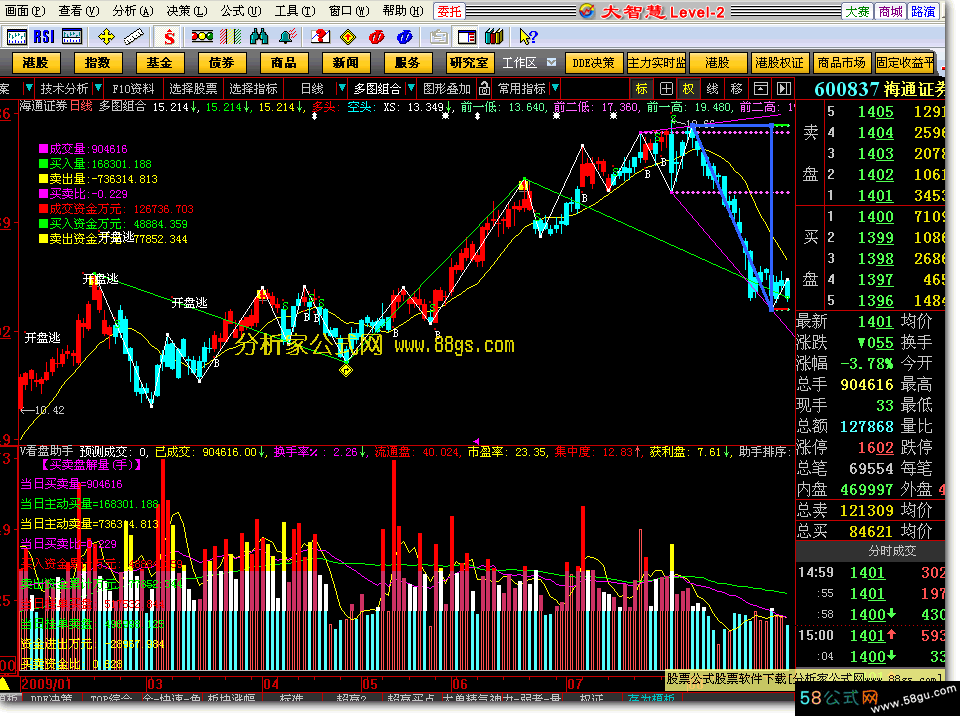Select the ruler measurement tool
The width and height of the screenshot is (960, 716).
point(134,37)
